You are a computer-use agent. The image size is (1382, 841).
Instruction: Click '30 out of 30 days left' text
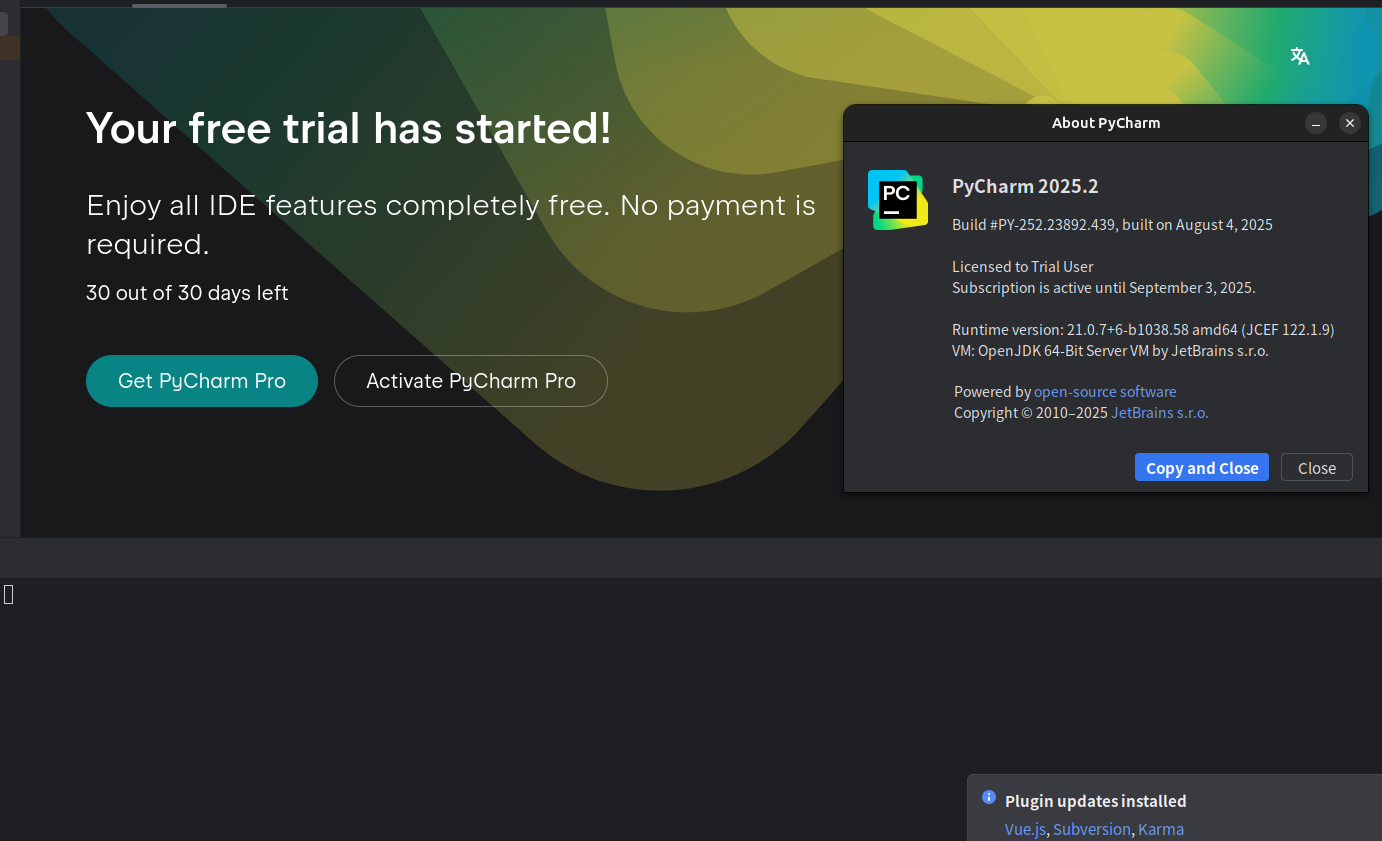tap(187, 293)
